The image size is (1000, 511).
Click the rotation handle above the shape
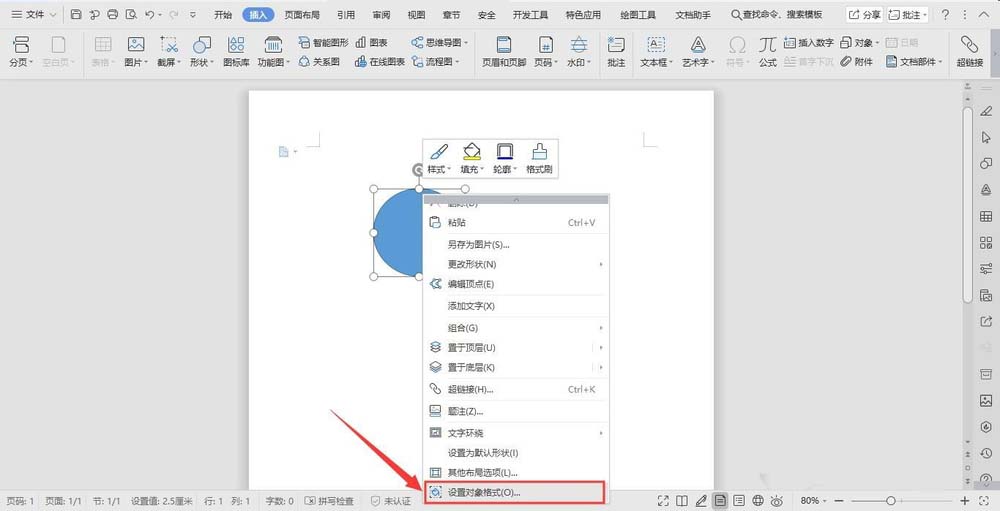[418, 170]
